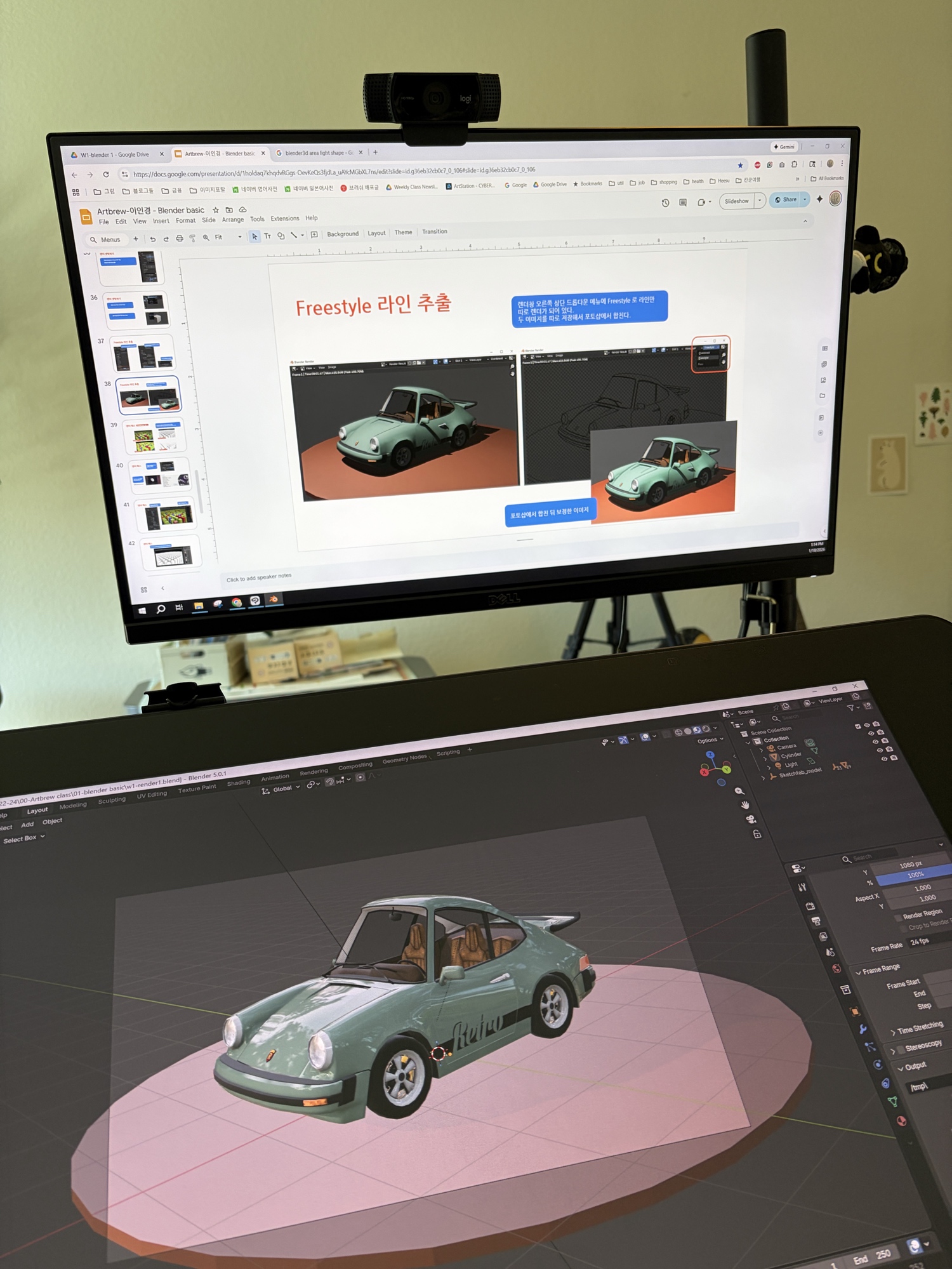Open the Material properties tab icon

pos(901,1121)
